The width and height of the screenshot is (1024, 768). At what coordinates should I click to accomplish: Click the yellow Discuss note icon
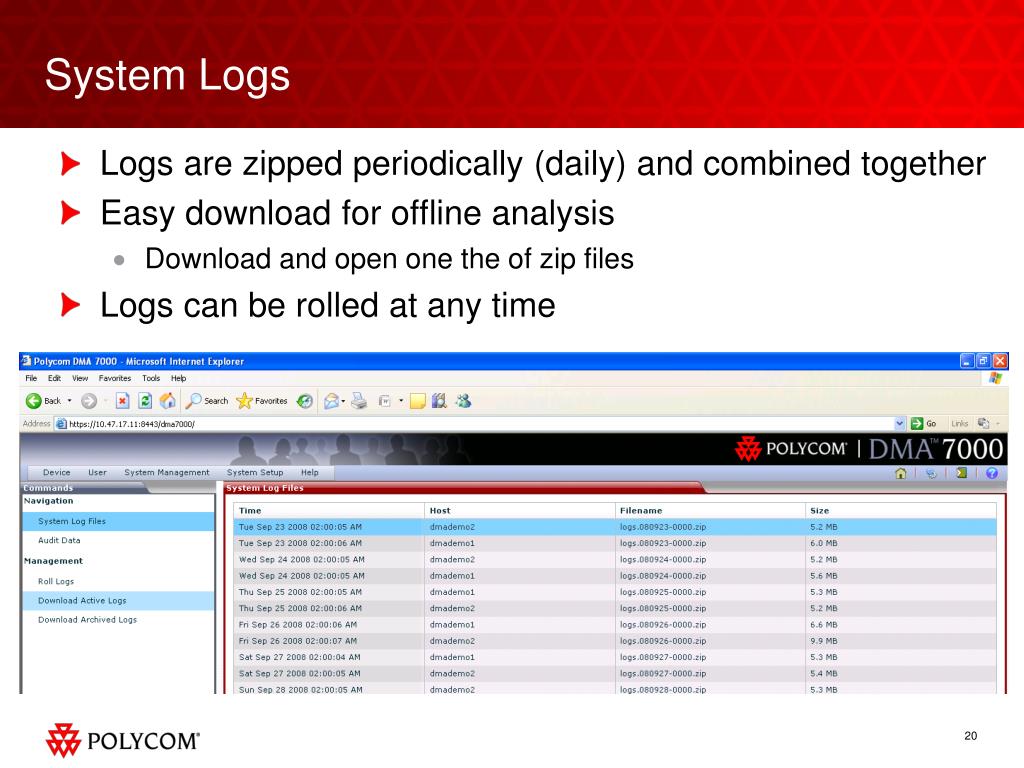[x=418, y=401]
